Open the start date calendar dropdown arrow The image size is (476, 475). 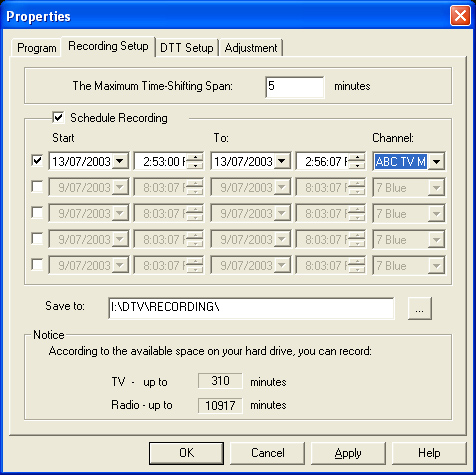[120, 162]
